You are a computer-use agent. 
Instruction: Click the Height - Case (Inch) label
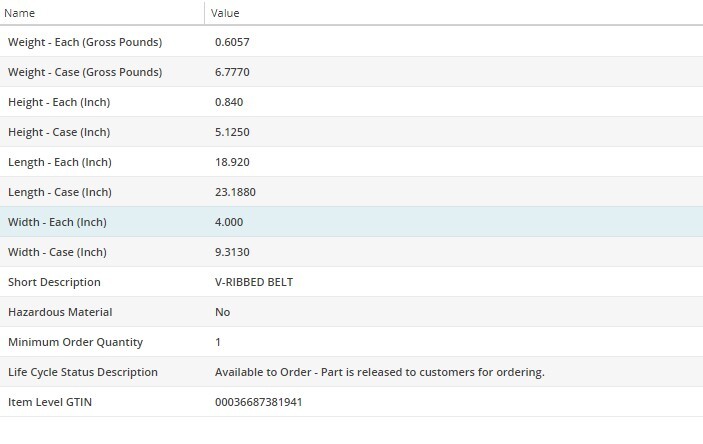pyautogui.click(x=57, y=132)
